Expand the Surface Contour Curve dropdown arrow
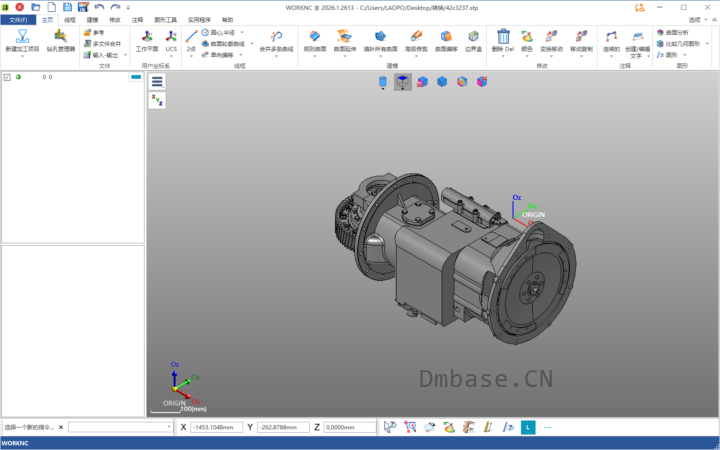 tap(252, 44)
